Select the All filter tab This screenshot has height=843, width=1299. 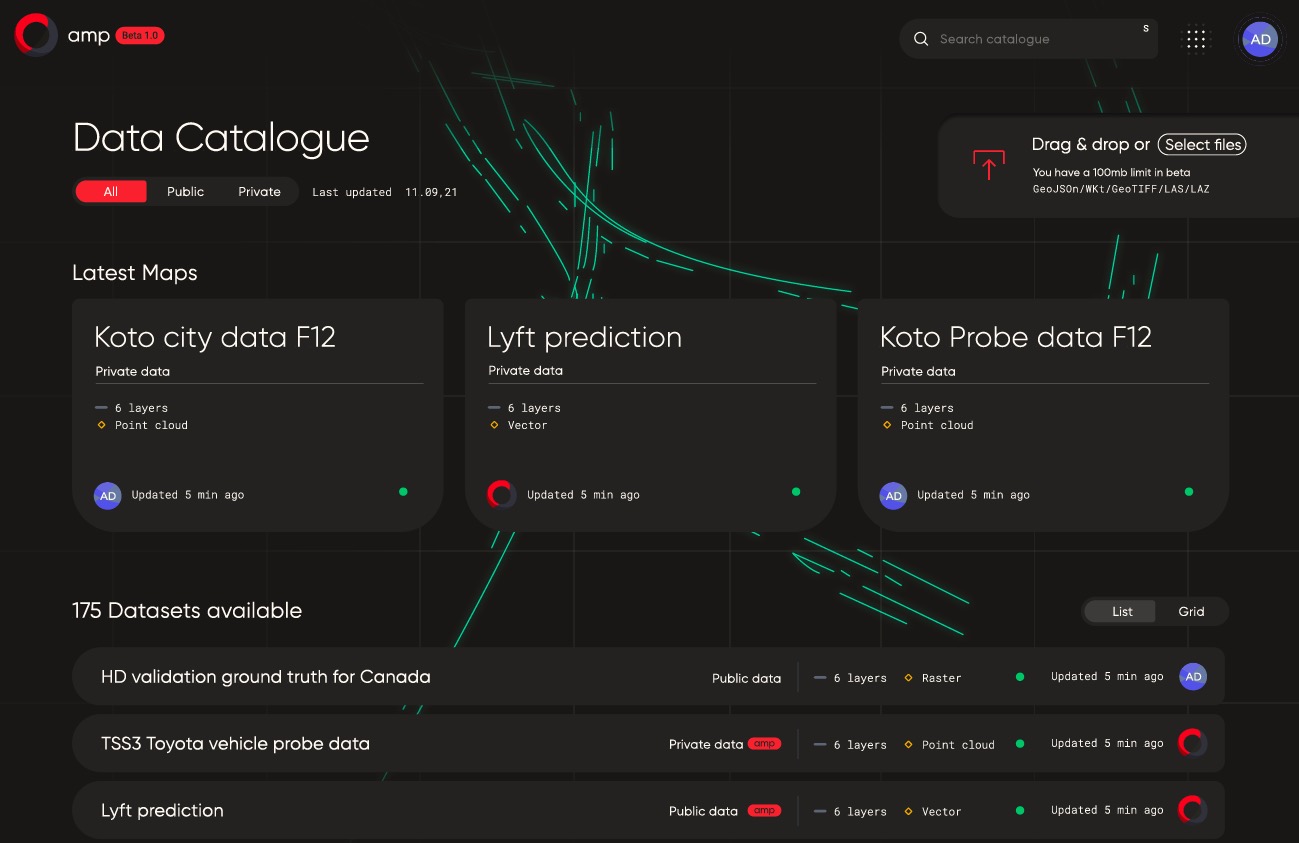[111, 191]
